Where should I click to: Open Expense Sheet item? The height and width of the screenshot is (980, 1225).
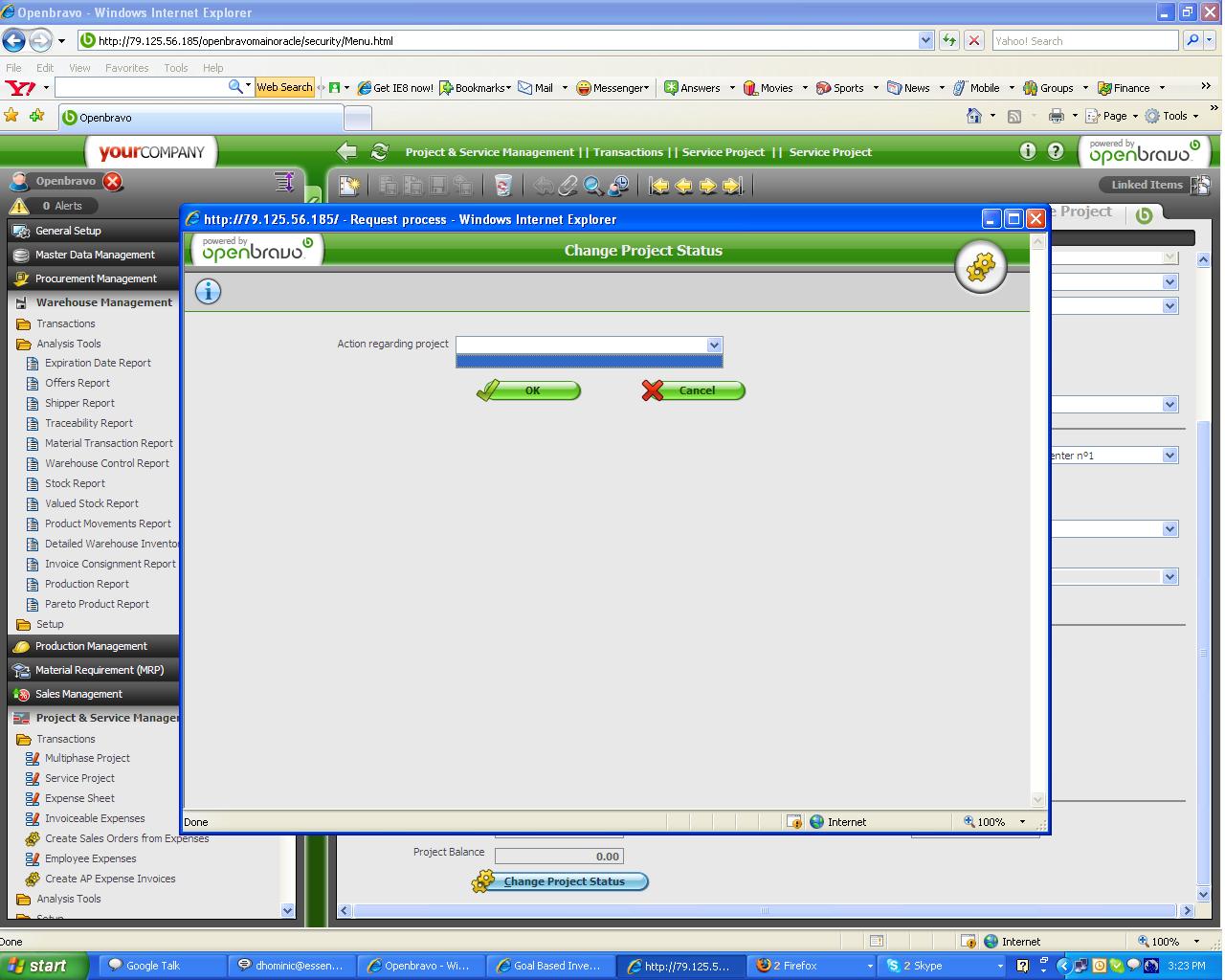[x=79, y=798]
